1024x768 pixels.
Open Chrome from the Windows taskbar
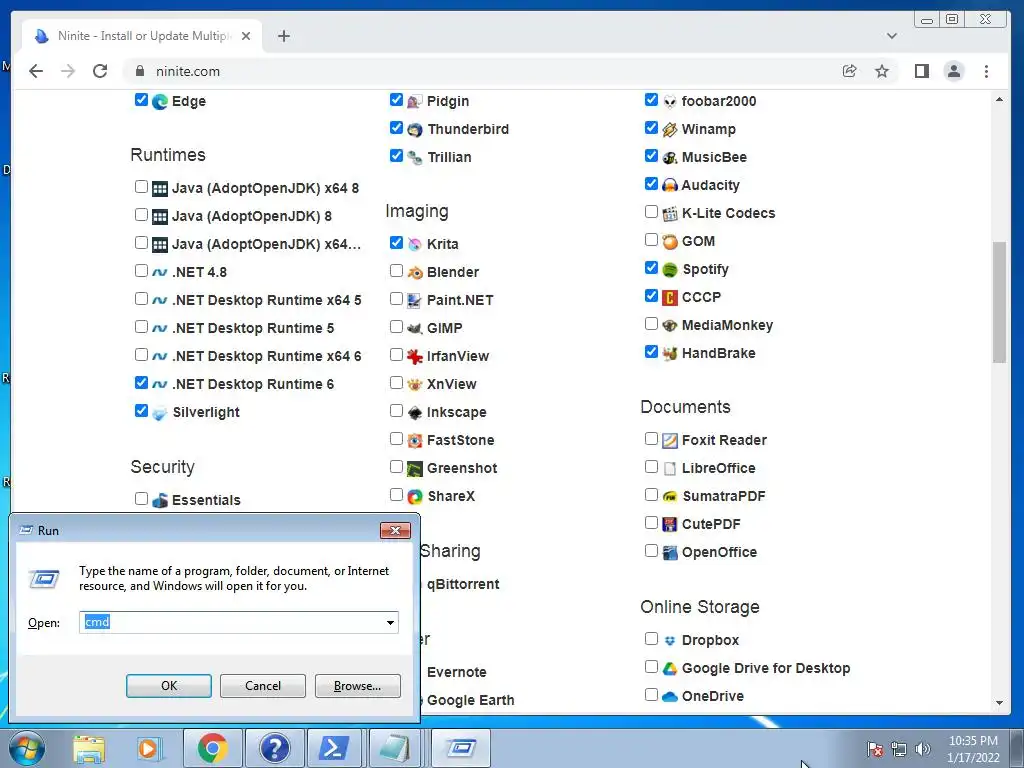(212, 748)
